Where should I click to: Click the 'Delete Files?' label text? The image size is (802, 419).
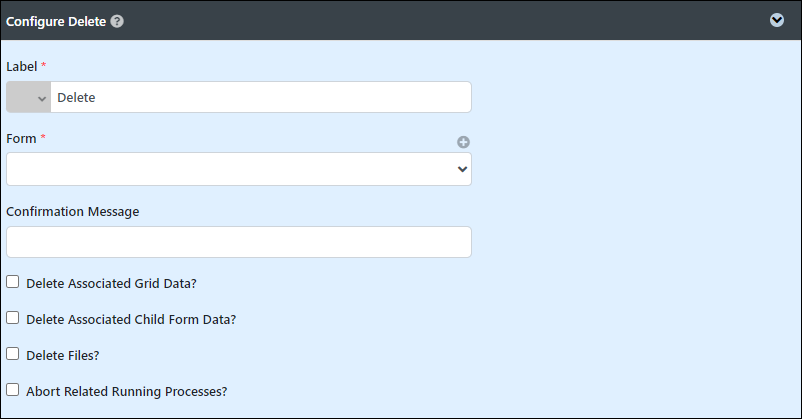pyautogui.click(x=63, y=356)
